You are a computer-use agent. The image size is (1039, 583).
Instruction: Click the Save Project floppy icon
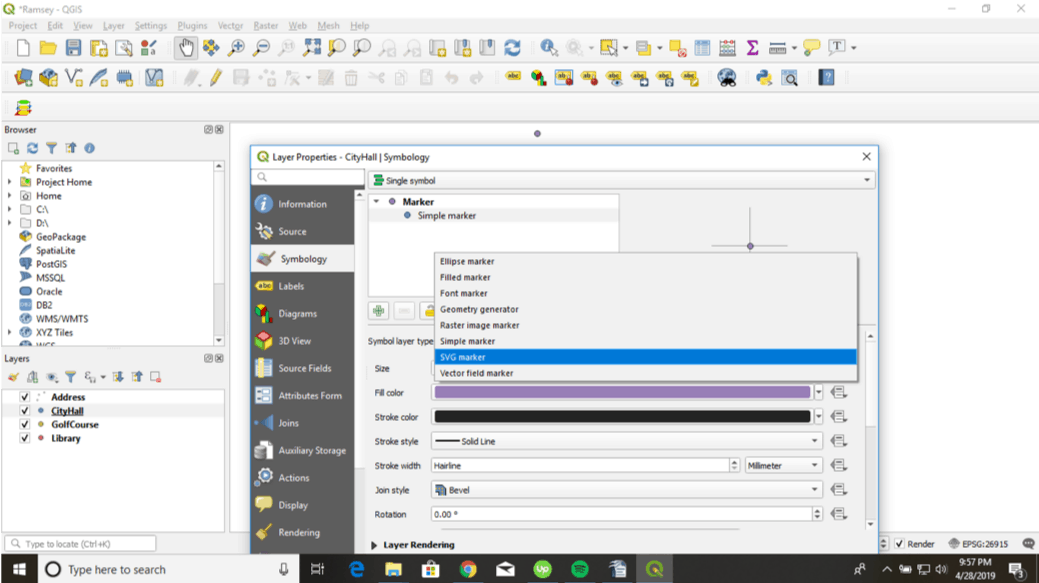tap(73, 48)
